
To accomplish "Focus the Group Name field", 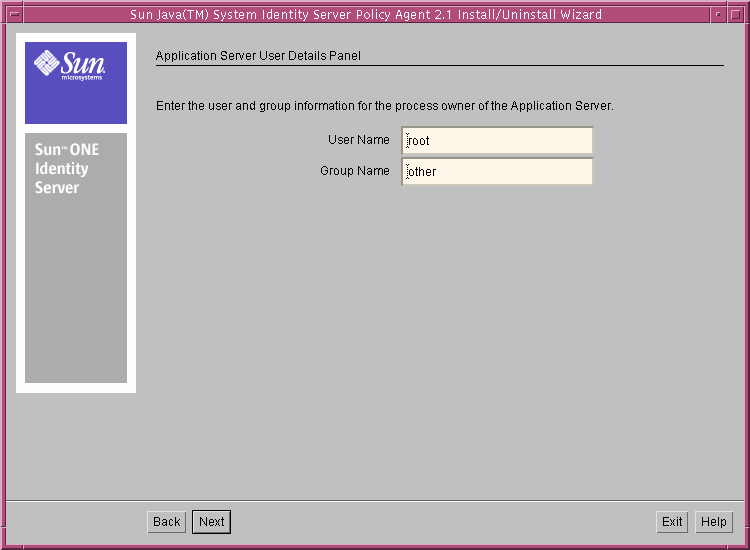I will coord(497,172).
